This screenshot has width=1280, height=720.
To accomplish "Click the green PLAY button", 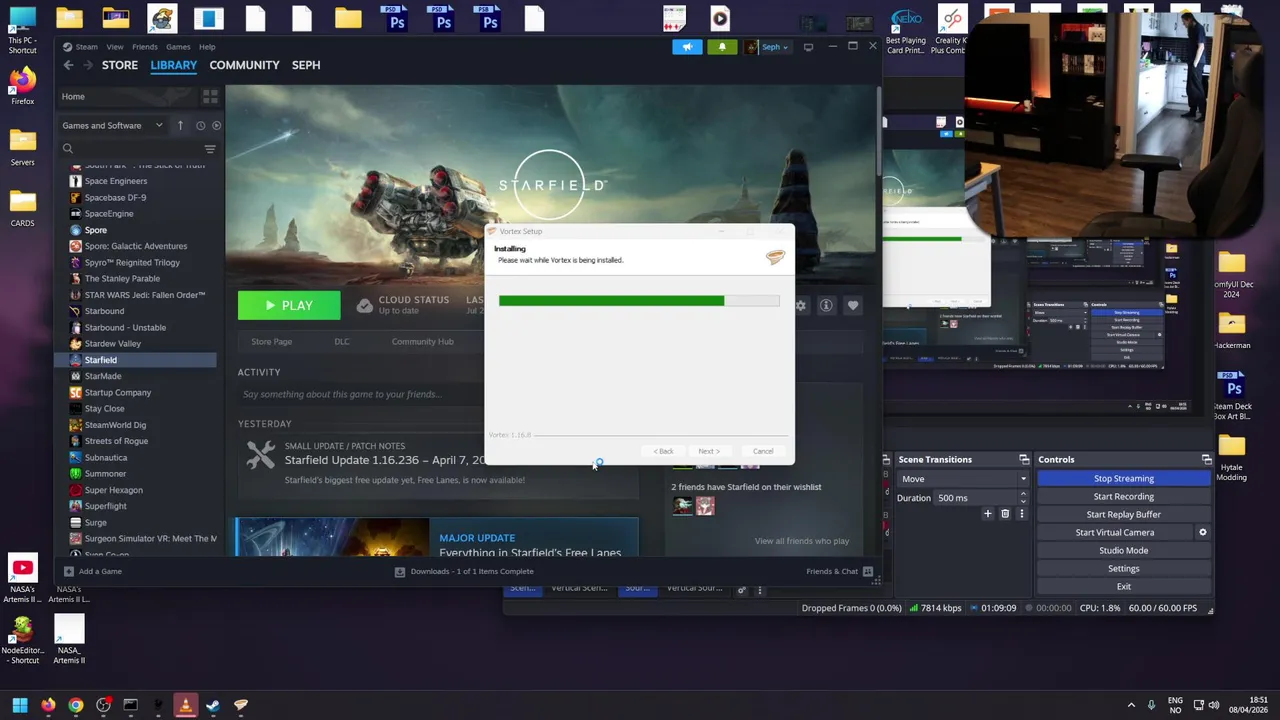I will click(x=289, y=305).
